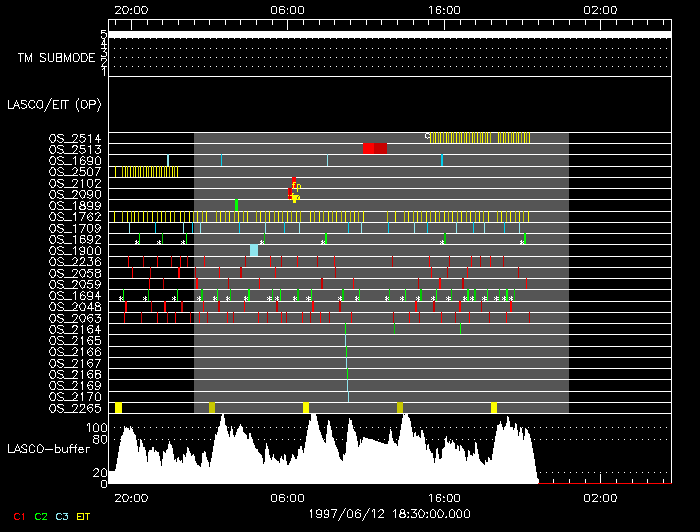Click the 16:00 label on top axis
This screenshot has width=700, height=532.
[444, 10]
